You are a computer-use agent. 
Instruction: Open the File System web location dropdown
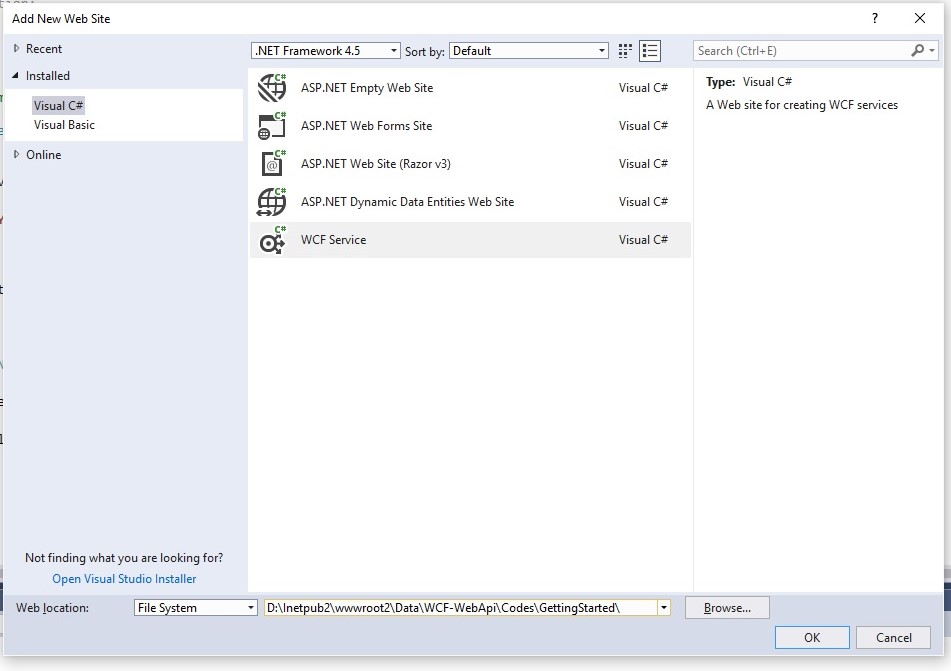click(196, 608)
